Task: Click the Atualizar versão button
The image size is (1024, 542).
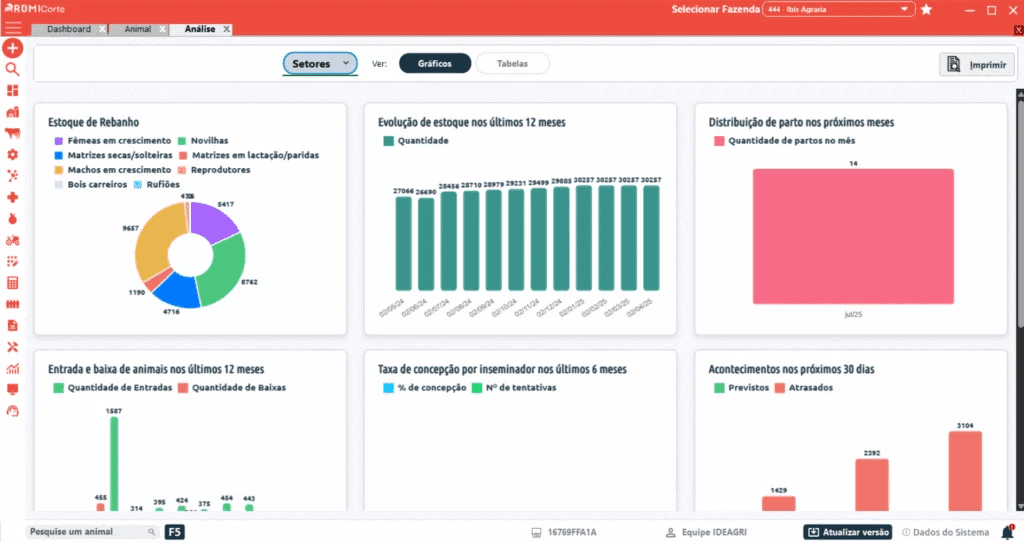Action: (848, 532)
